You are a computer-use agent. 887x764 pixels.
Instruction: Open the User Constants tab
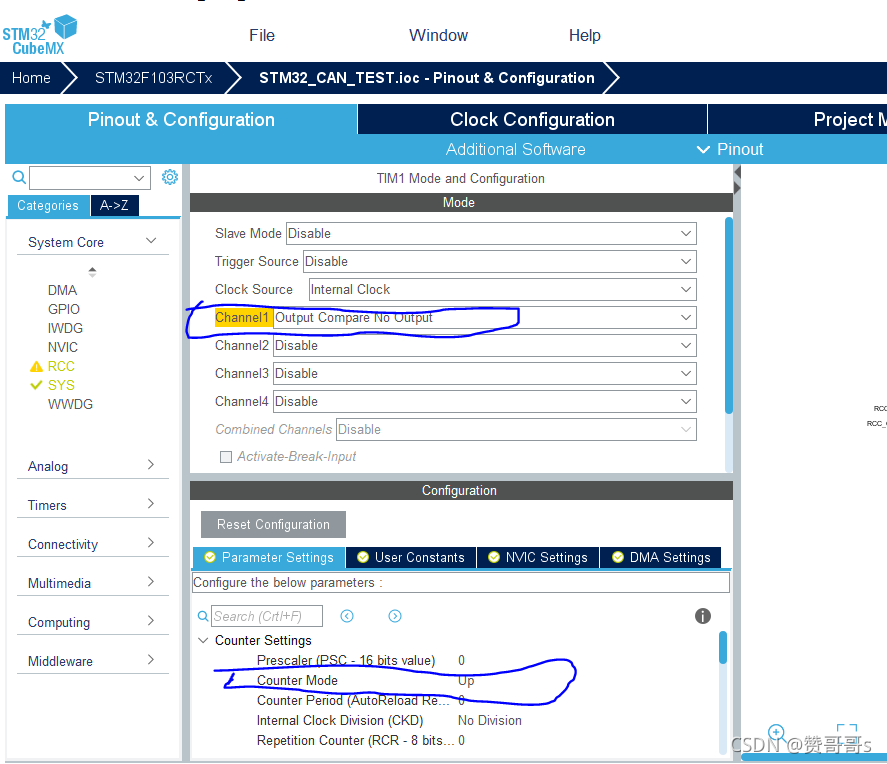[411, 557]
